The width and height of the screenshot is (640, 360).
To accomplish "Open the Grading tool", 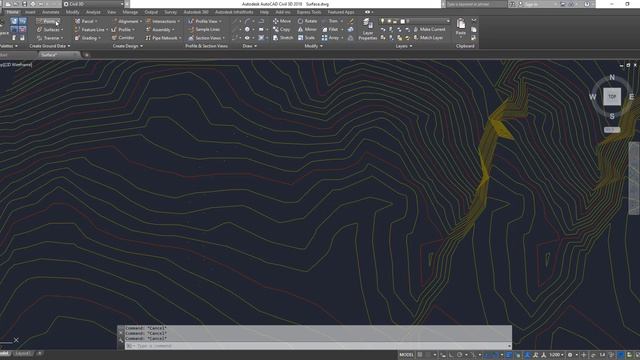I will pos(87,38).
